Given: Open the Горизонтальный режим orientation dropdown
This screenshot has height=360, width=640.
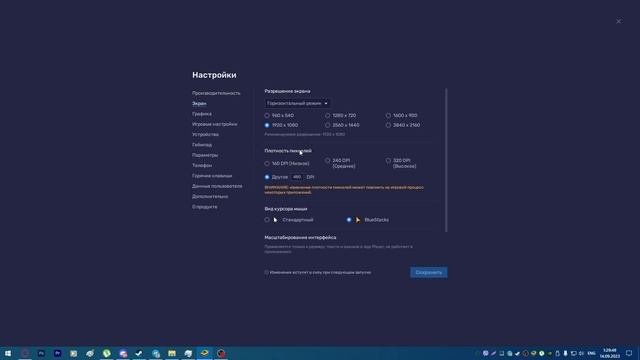Looking at the screenshot, I should 298,104.
